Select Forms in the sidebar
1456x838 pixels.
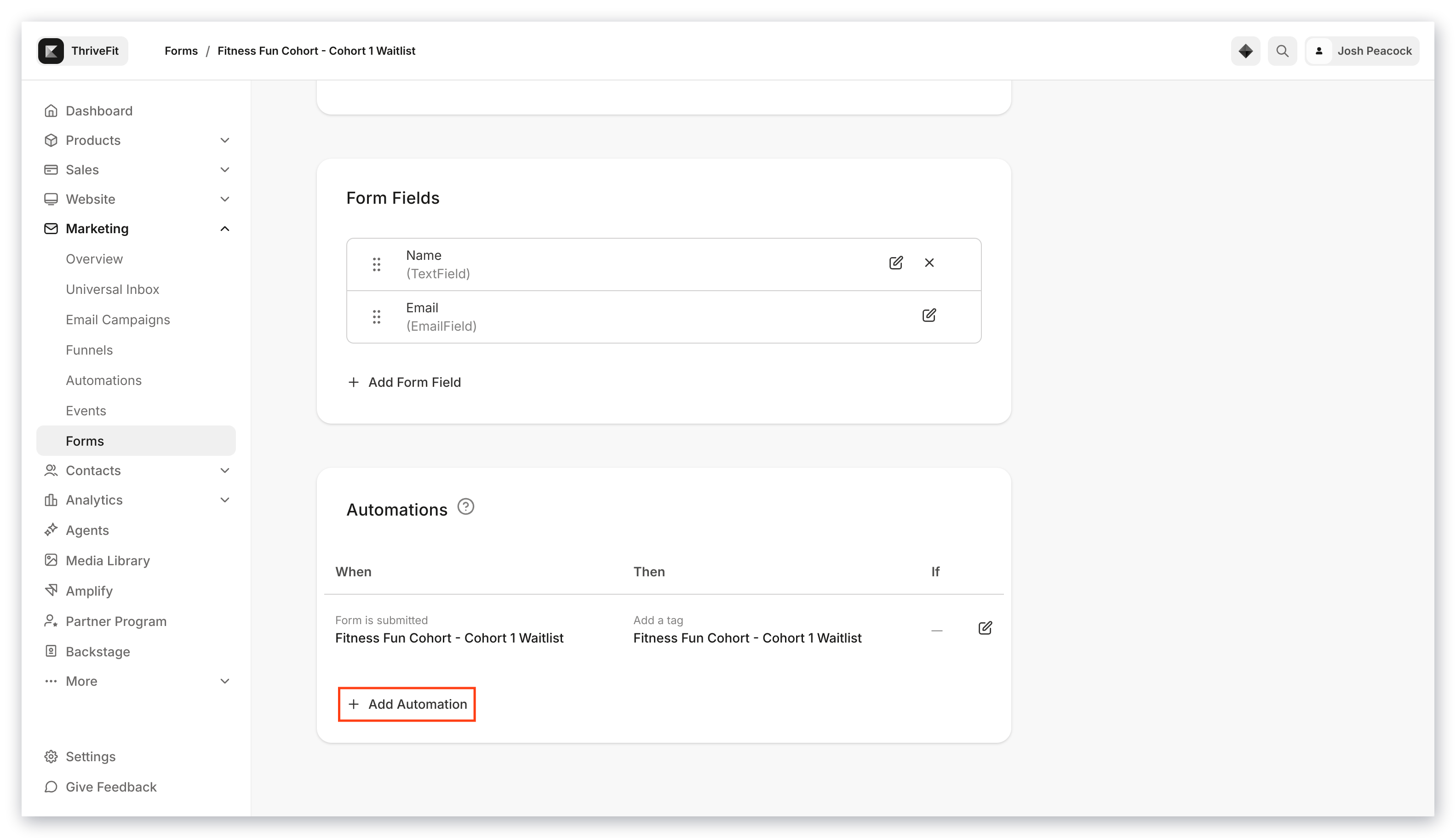point(136,441)
